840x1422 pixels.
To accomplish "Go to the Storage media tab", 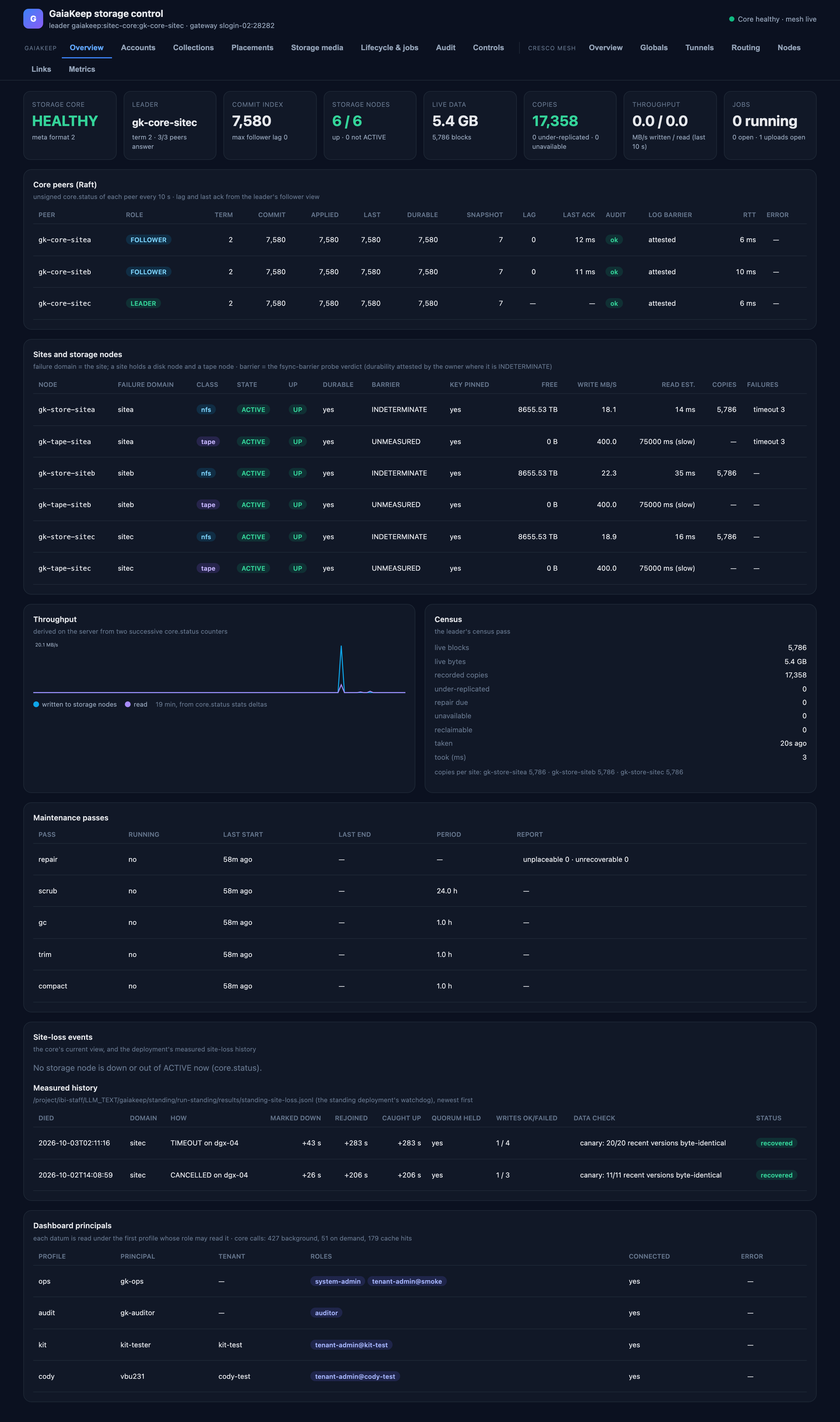I will pyautogui.click(x=317, y=48).
